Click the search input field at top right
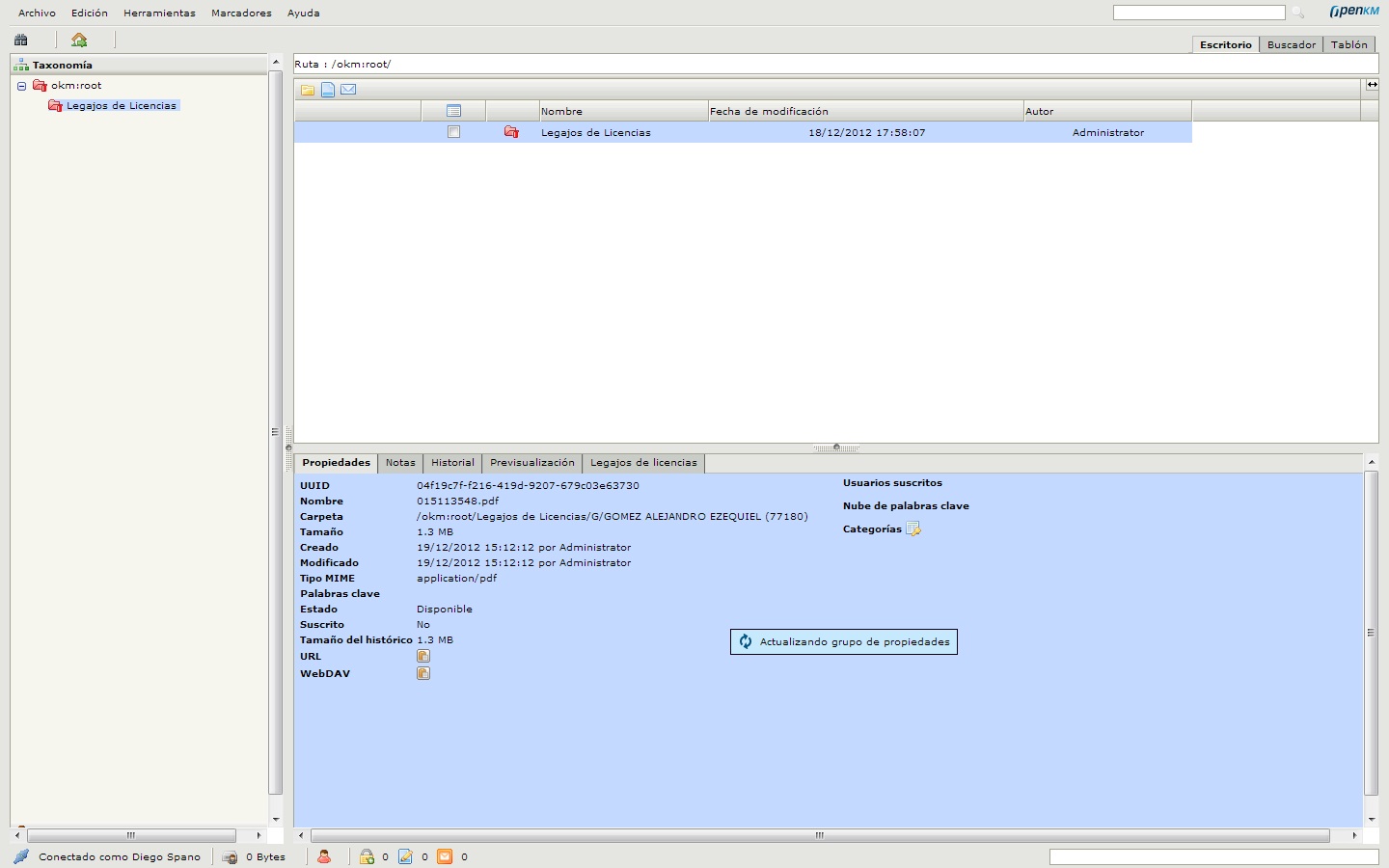This screenshot has width=1389, height=868. (1198, 13)
